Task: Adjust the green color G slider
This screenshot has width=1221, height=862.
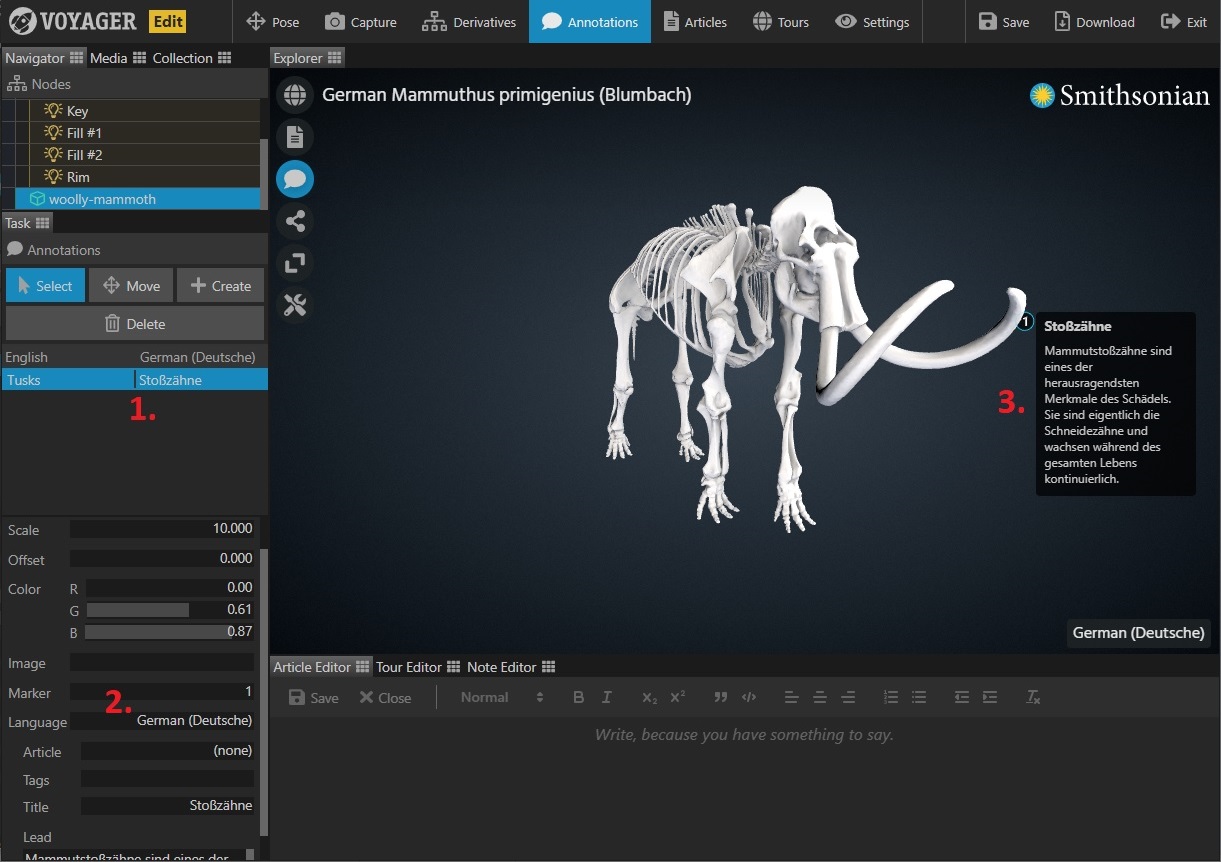Action: click(169, 609)
